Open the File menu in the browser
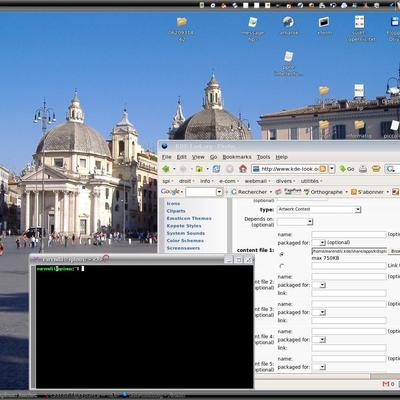Viewport: 400px width, 400px height. [x=167, y=157]
